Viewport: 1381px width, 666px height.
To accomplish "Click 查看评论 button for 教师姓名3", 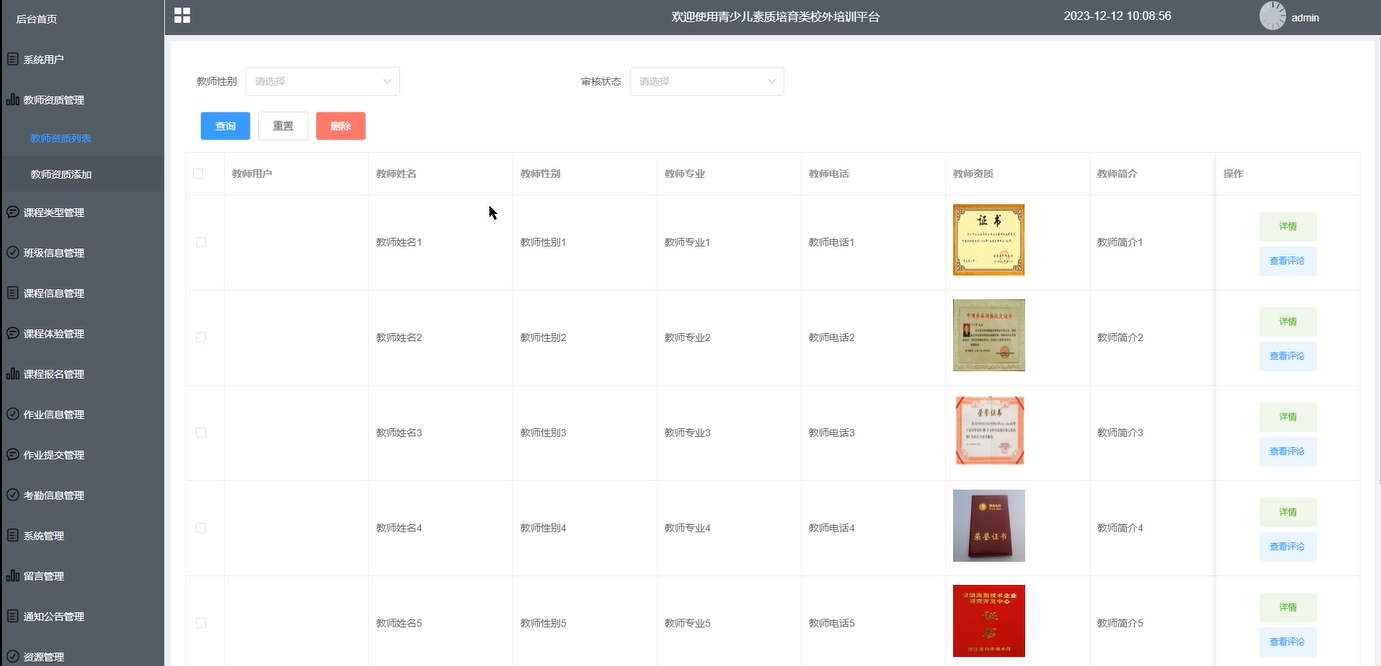I will (1288, 451).
